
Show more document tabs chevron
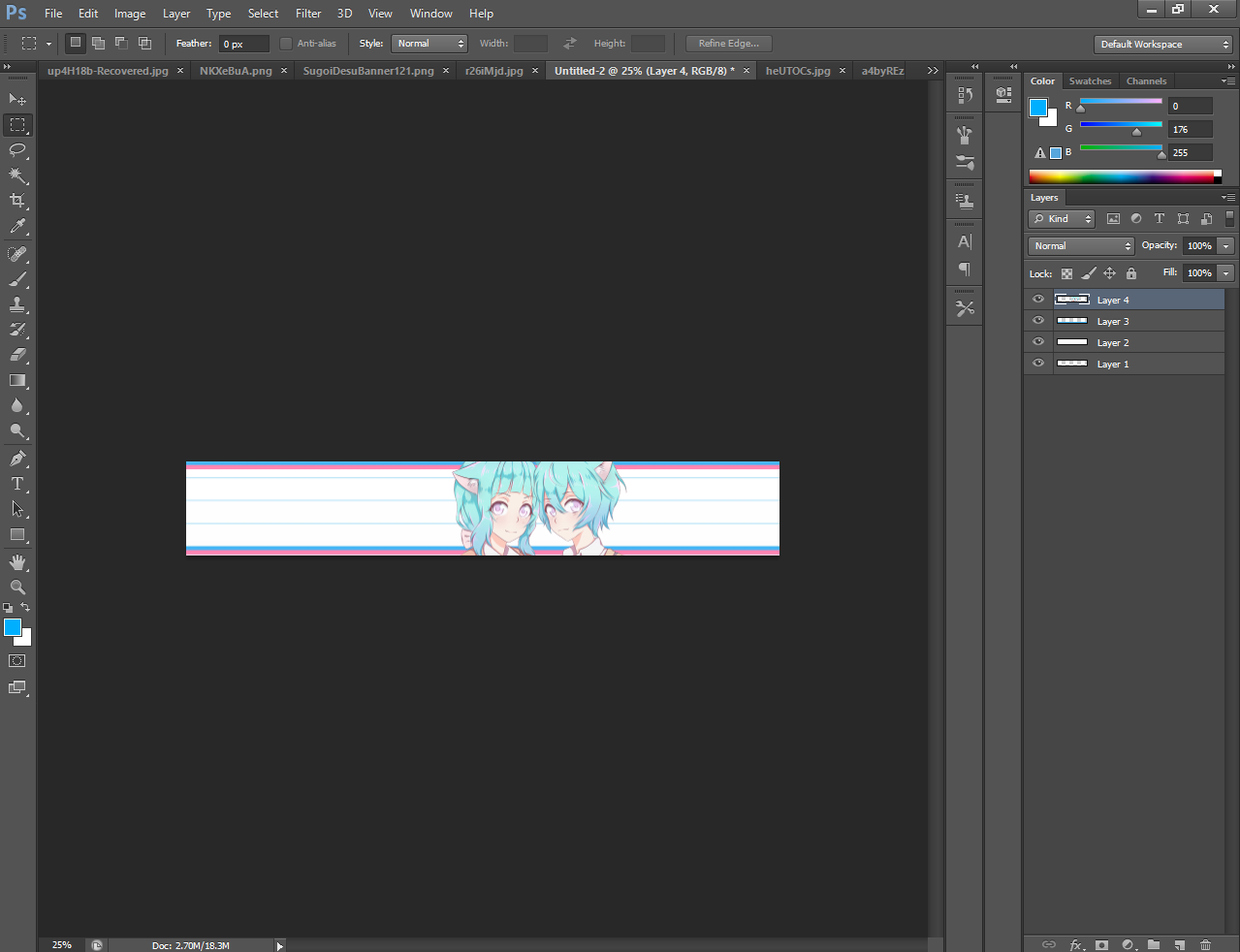pyautogui.click(x=933, y=71)
